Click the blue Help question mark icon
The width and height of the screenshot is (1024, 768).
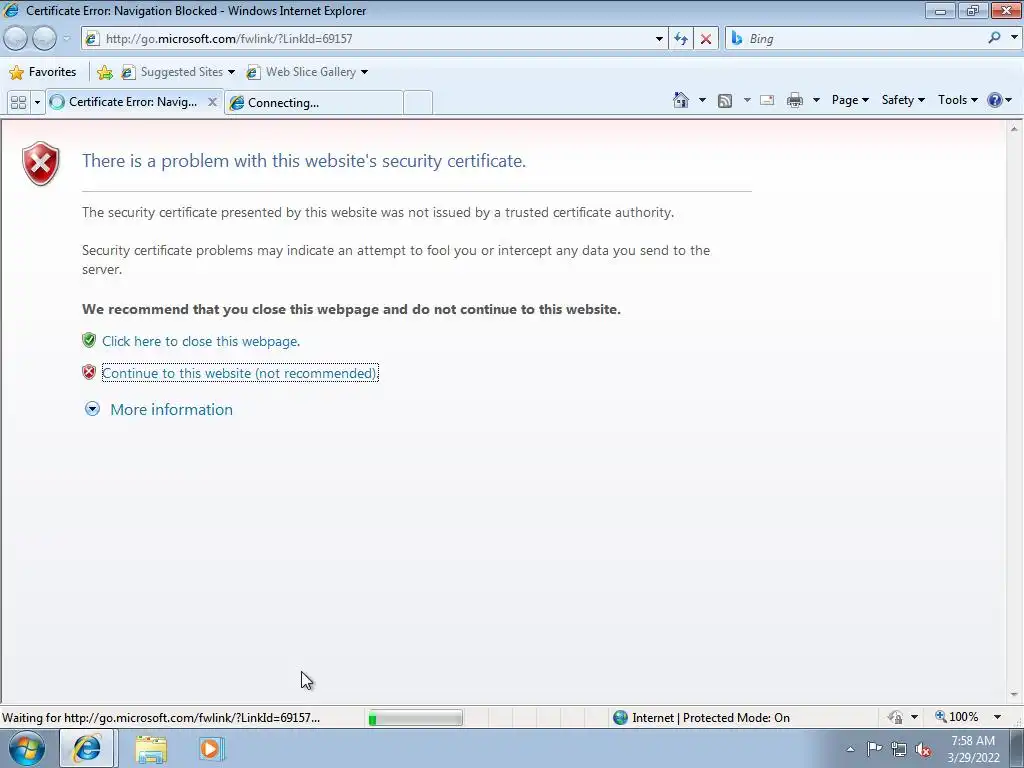click(995, 100)
